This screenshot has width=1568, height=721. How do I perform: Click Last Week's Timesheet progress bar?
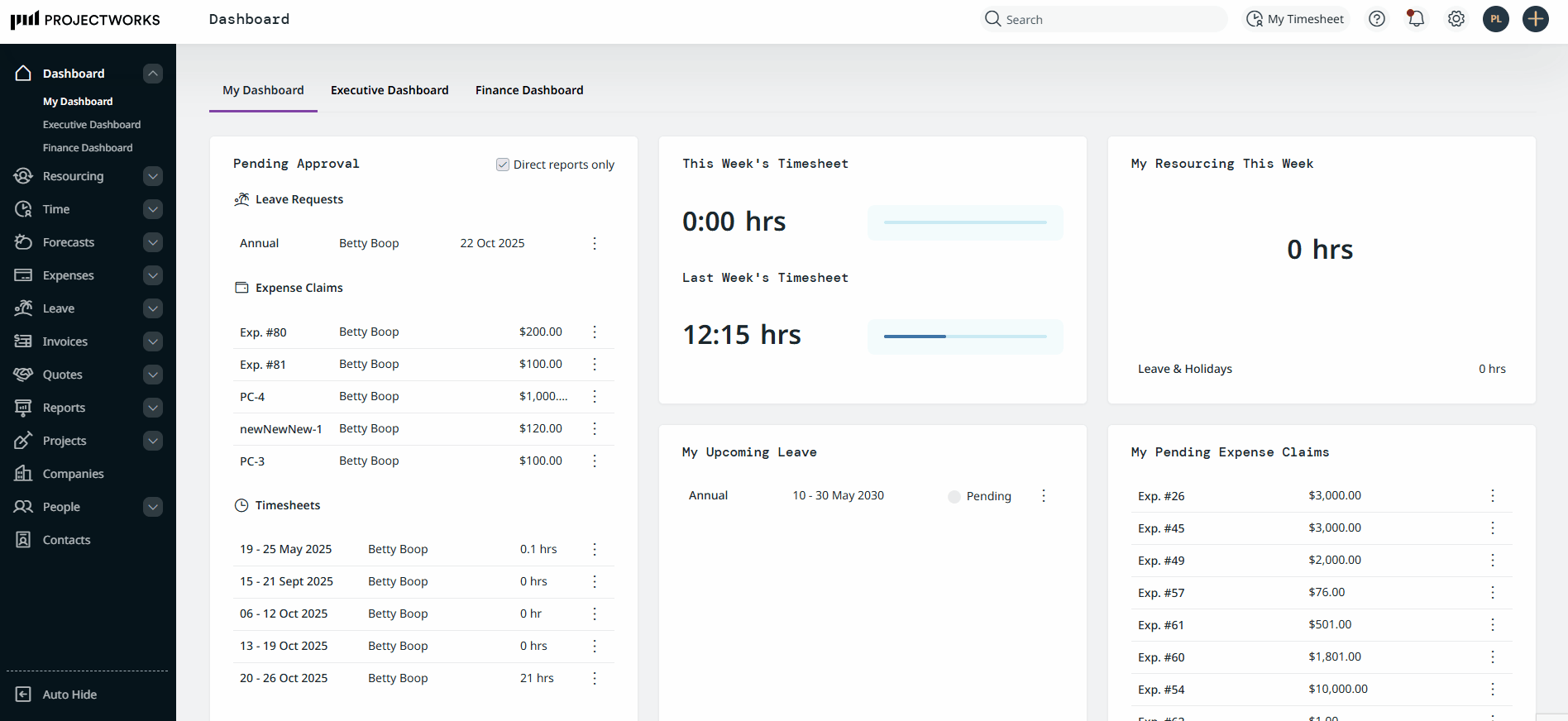tap(965, 337)
